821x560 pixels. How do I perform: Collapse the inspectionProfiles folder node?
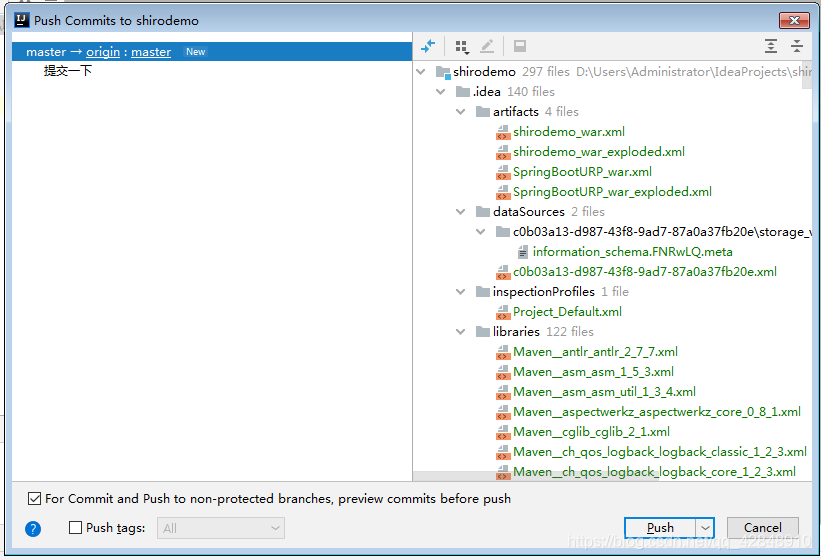click(461, 292)
